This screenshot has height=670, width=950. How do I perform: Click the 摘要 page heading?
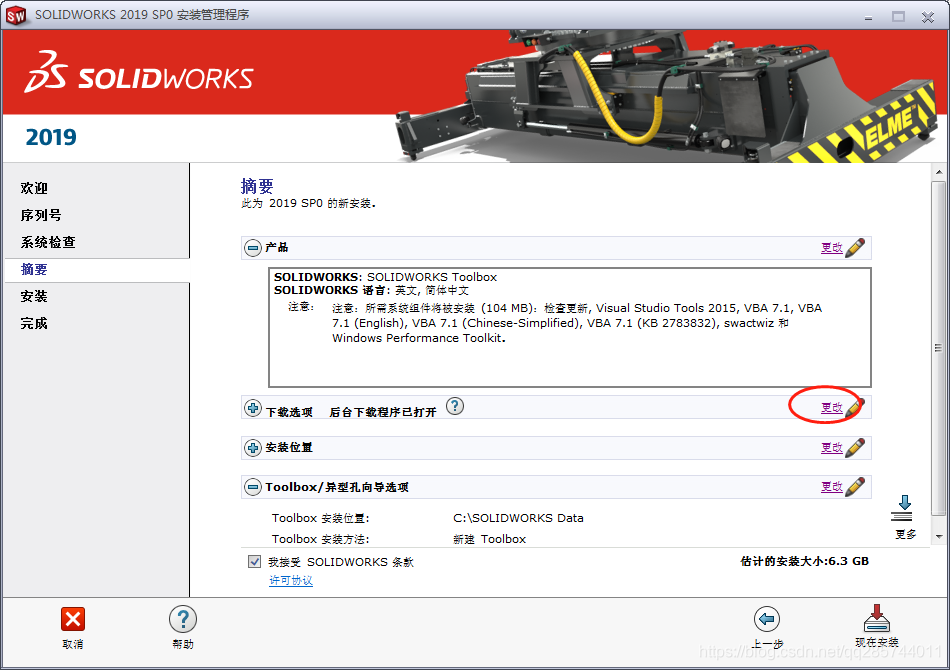pos(257,186)
